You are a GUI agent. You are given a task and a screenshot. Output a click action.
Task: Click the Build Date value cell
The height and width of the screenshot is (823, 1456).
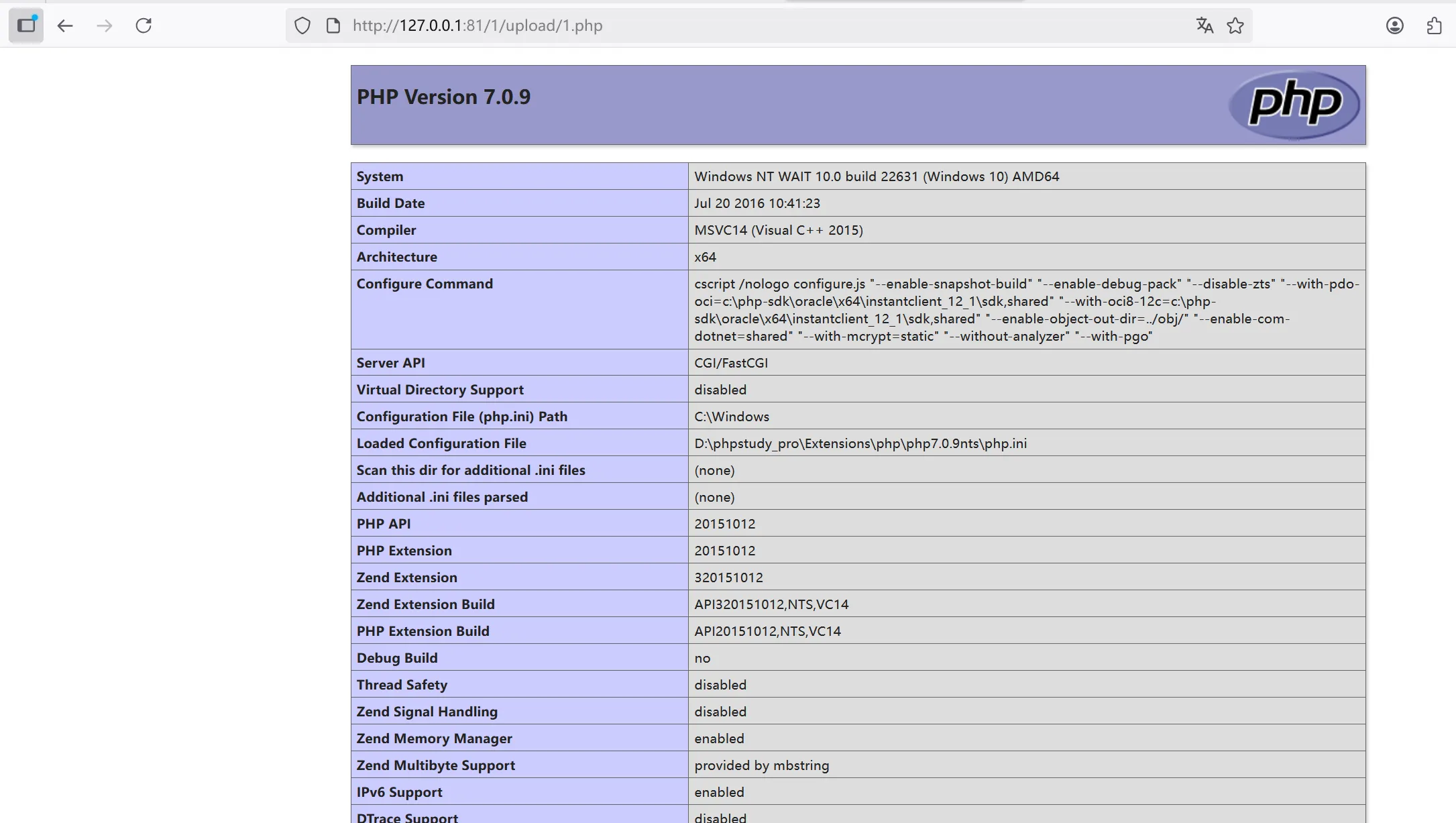coord(757,203)
